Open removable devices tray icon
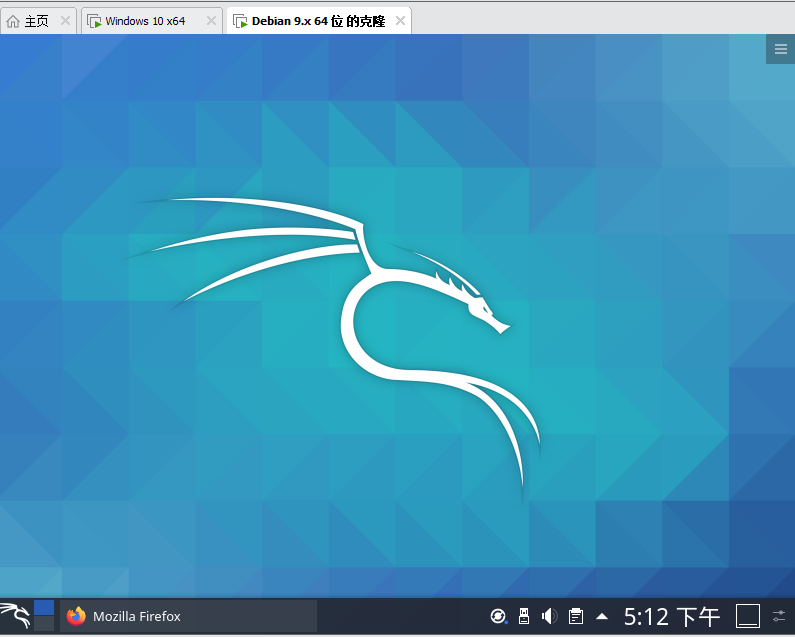The width and height of the screenshot is (795, 637). 524,616
